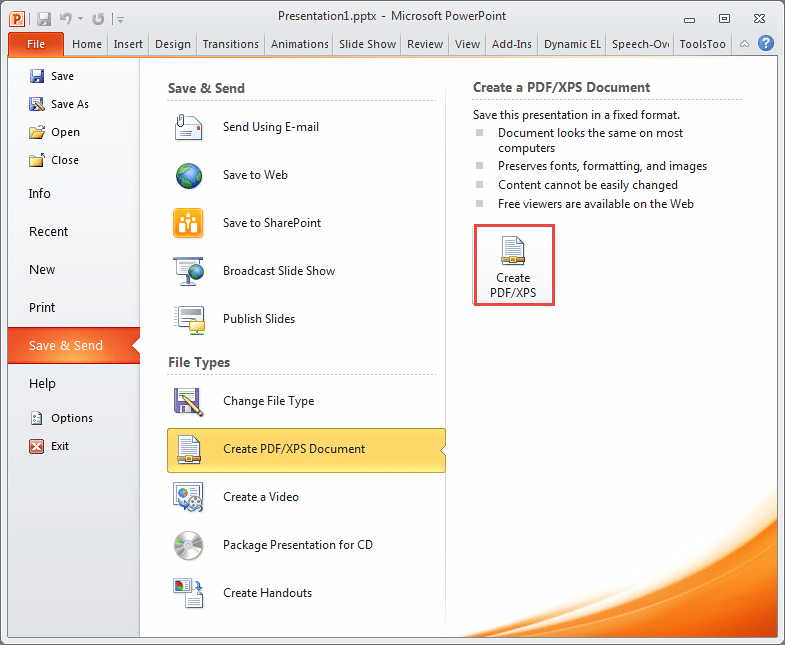
Task: Click the Save label in sidebar
Action: click(62, 76)
